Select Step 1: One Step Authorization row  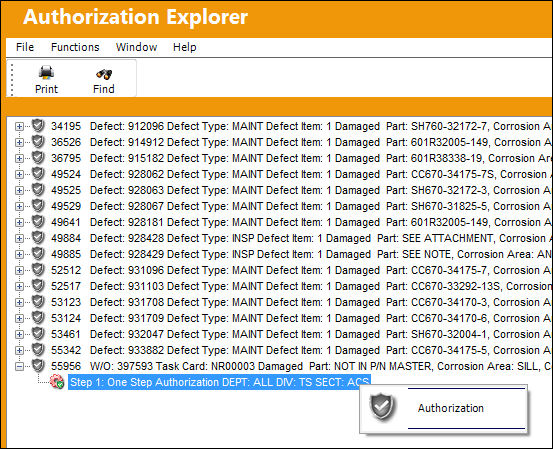click(219, 382)
